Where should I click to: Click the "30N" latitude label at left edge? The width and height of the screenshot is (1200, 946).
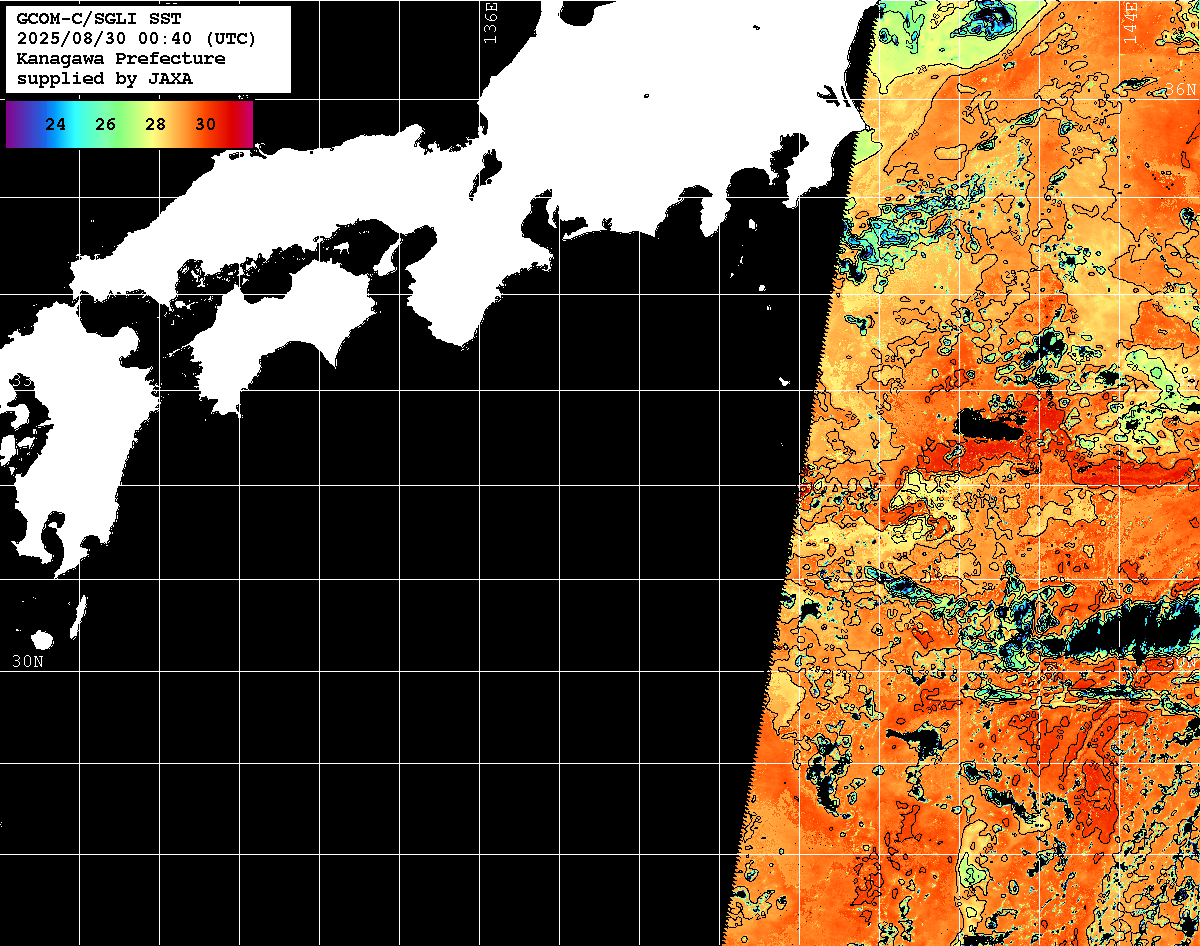coord(27,661)
